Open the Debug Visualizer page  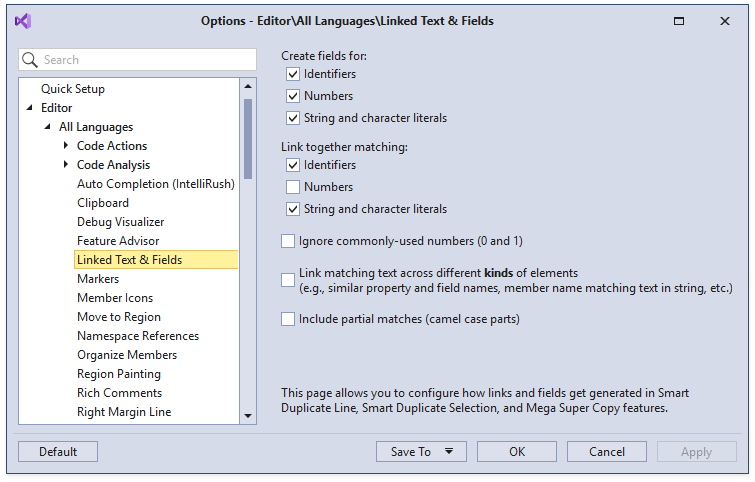(120, 222)
